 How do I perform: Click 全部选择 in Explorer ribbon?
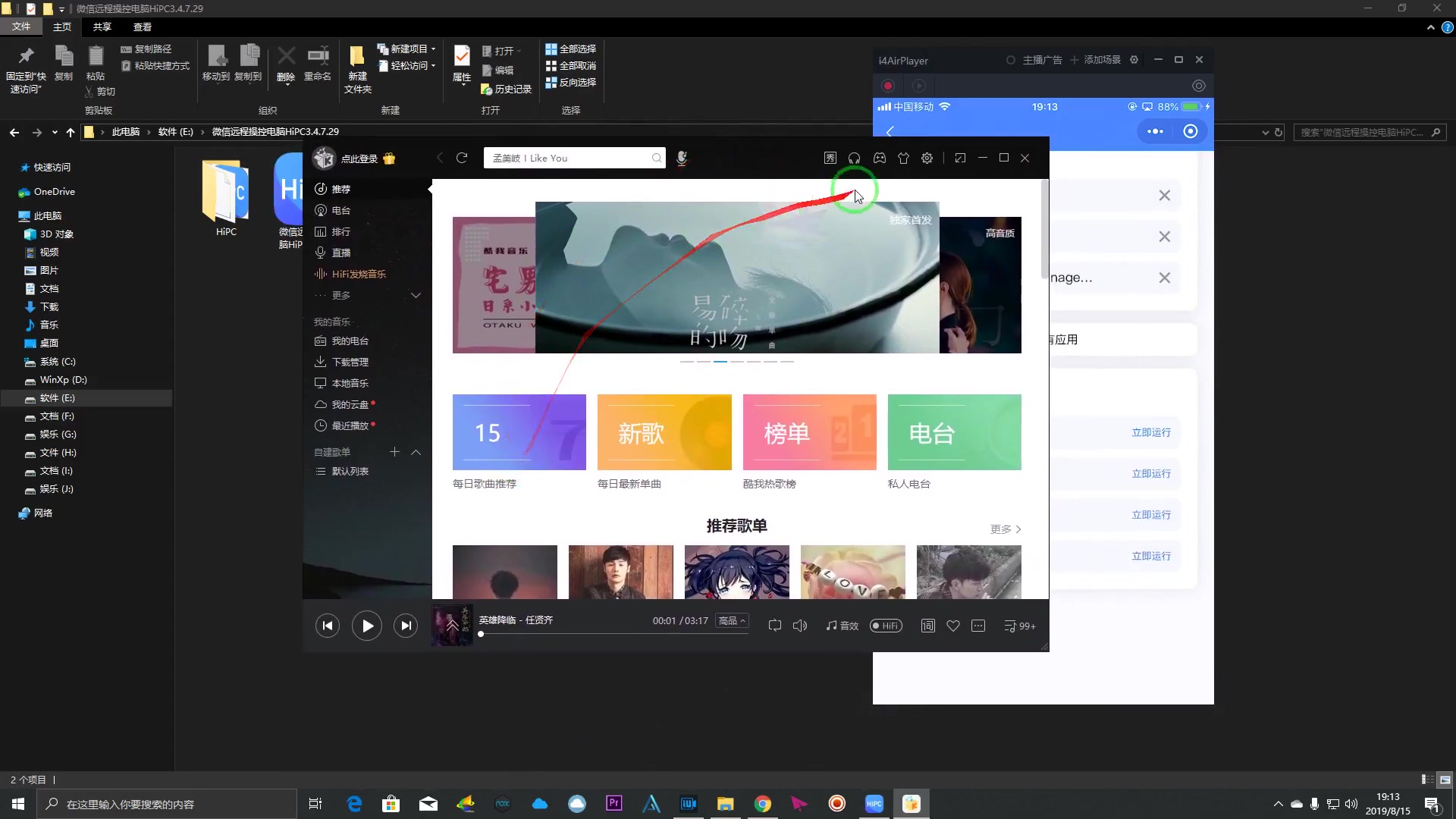pyautogui.click(x=570, y=49)
